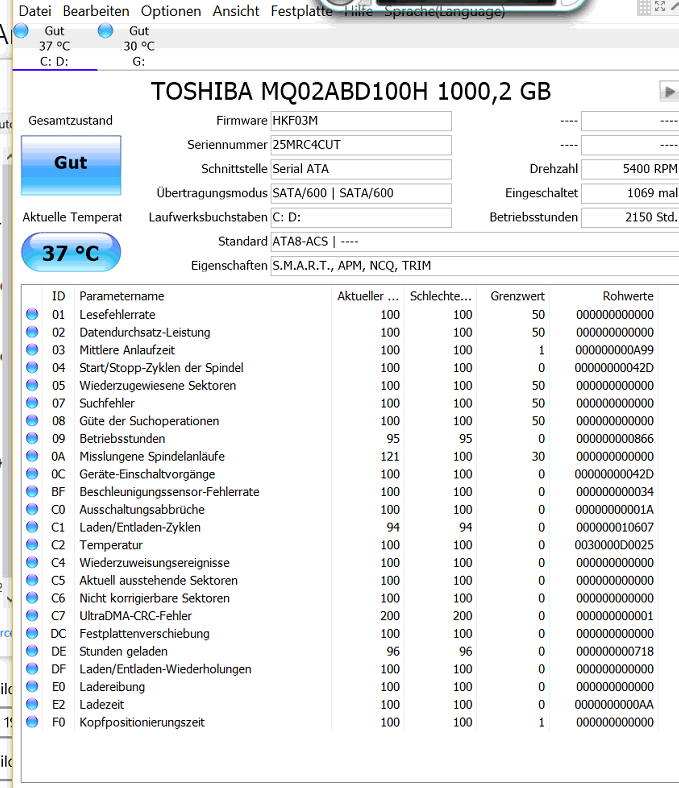Open the Datei menu
Screen dimensions: 679x788
coord(35,11)
